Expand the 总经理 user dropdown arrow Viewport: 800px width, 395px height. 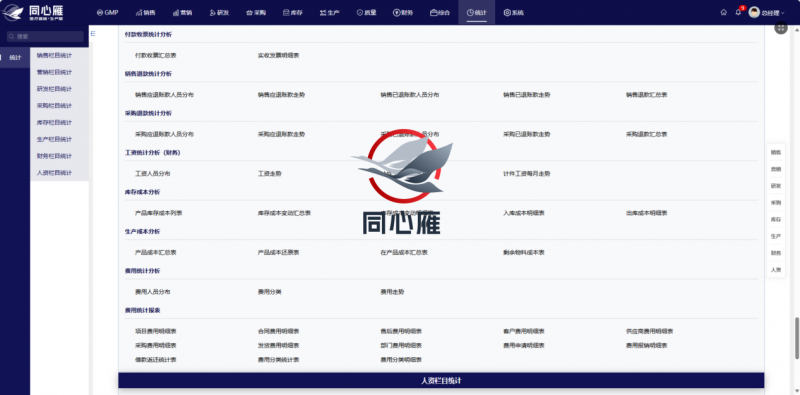pyautogui.click(x=783, y=13)
